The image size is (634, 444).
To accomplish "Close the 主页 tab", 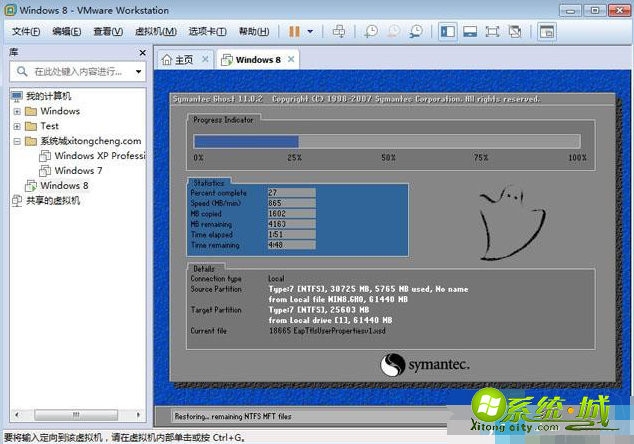I will coord(205,59).
